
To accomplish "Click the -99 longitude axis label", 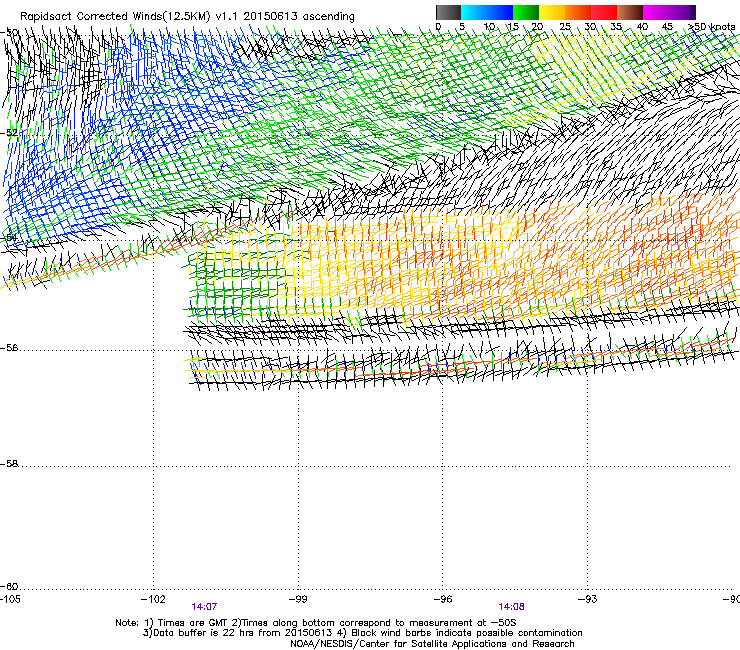I will click(298, 599).
